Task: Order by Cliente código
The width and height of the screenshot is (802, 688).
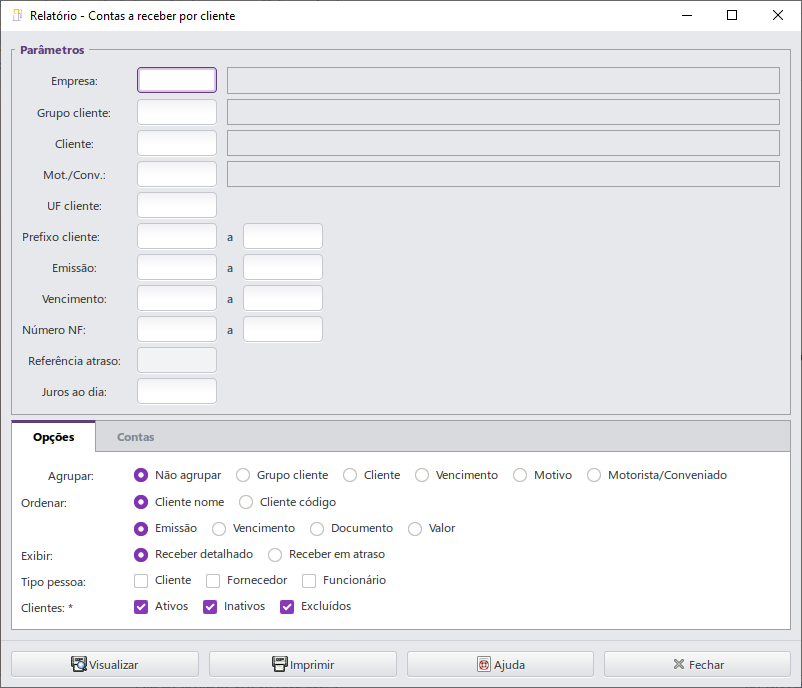Action: pos(246,502)
